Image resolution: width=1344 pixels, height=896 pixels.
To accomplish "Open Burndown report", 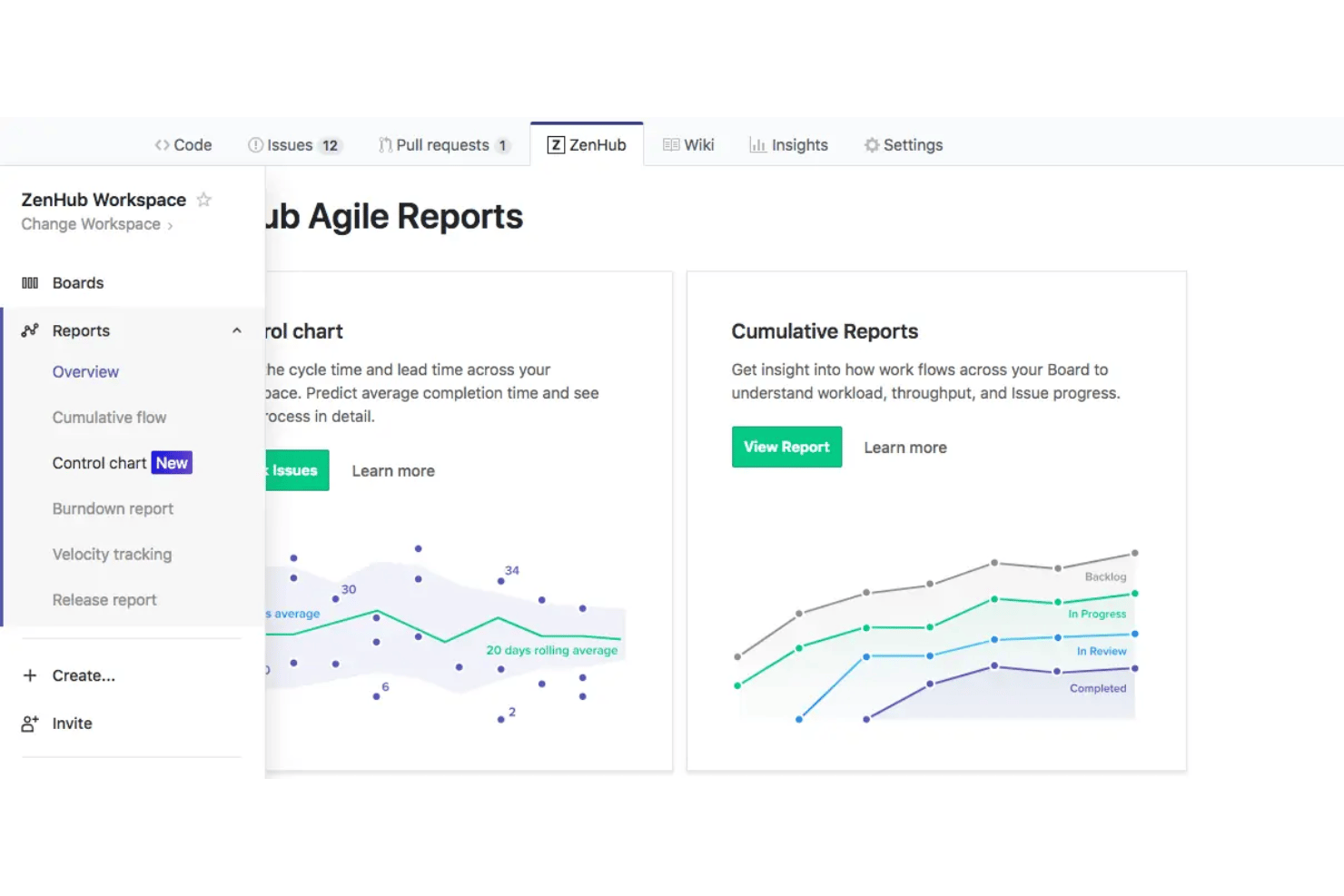I will 113,509.
